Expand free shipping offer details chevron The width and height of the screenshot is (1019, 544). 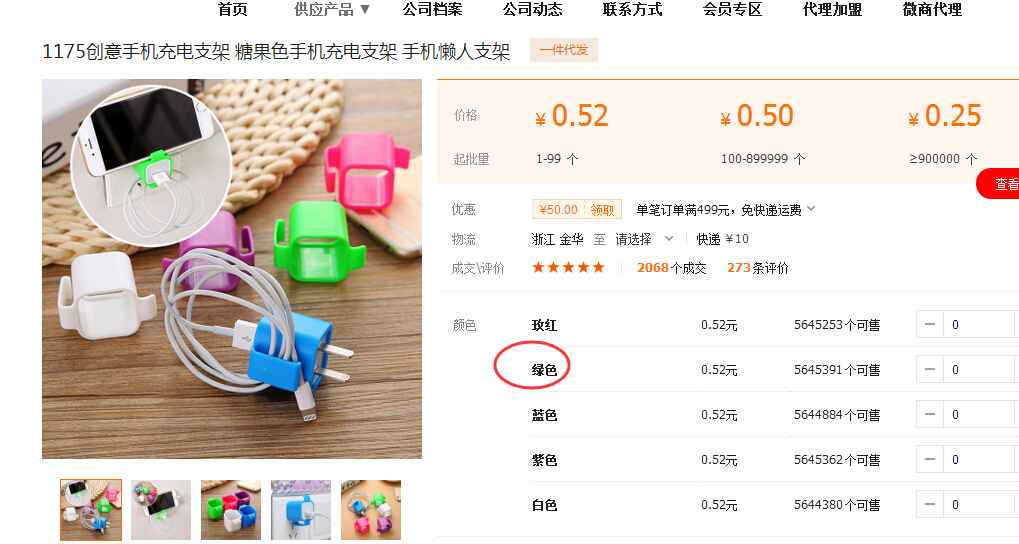point(810,209)
